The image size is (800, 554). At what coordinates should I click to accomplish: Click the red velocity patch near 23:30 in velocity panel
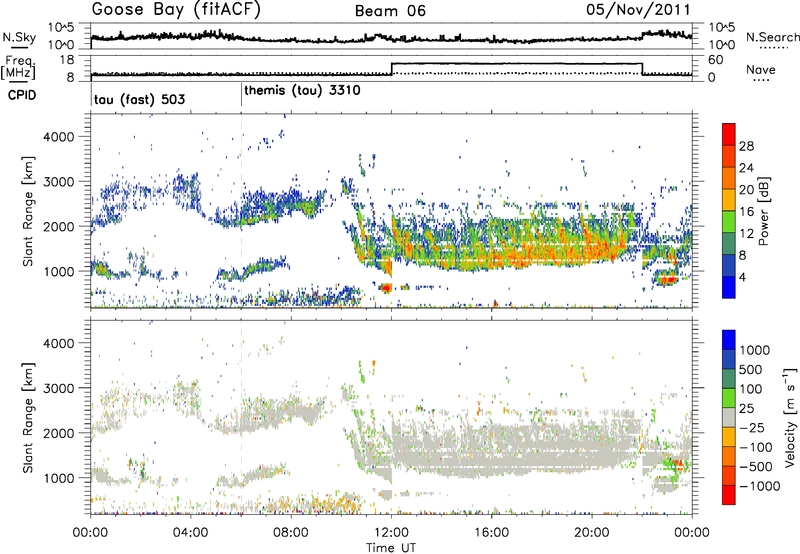678,465
